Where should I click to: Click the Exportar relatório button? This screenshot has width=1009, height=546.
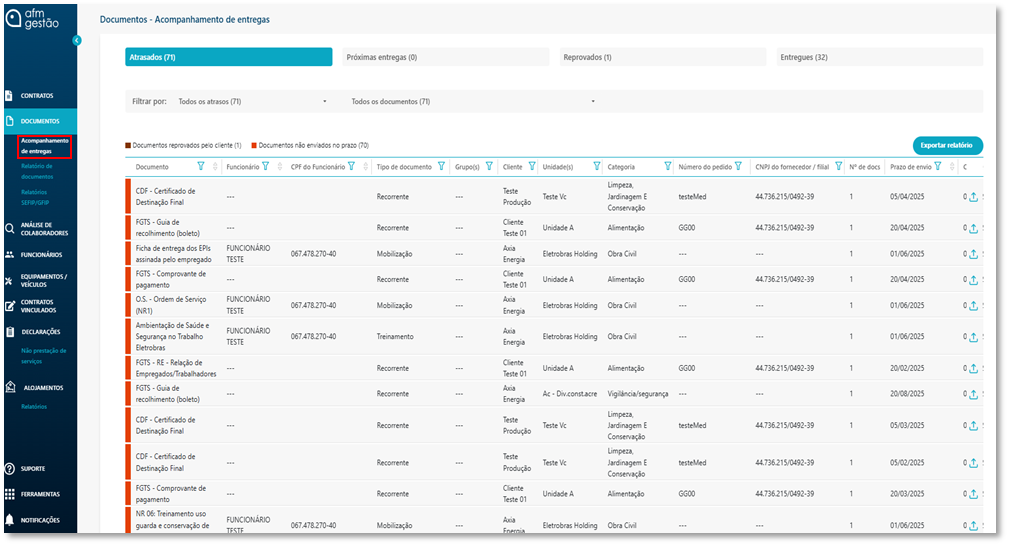(947, 146)
